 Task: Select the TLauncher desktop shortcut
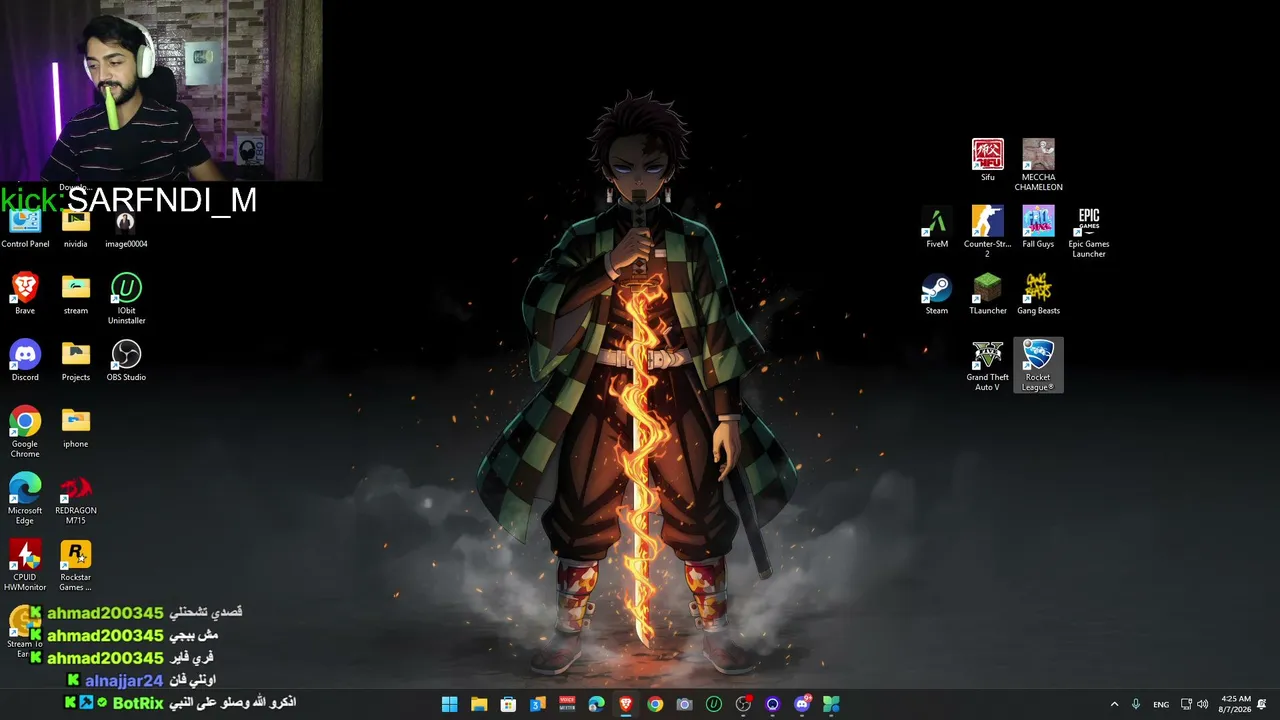(x=988, y=294)
